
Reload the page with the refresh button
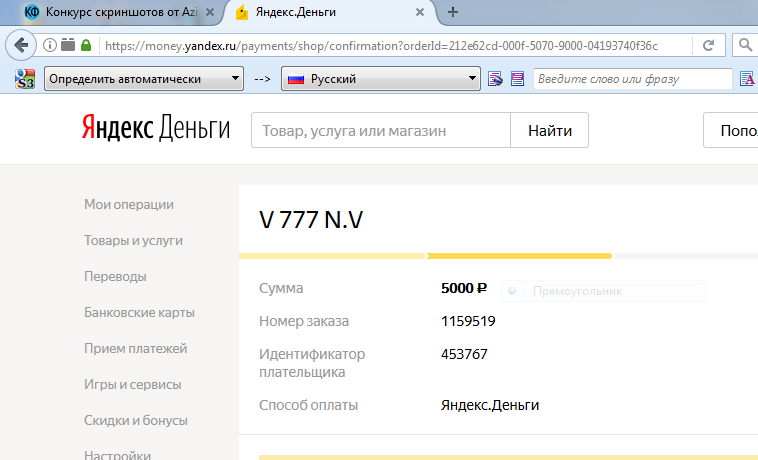click(x=708, y=45)
